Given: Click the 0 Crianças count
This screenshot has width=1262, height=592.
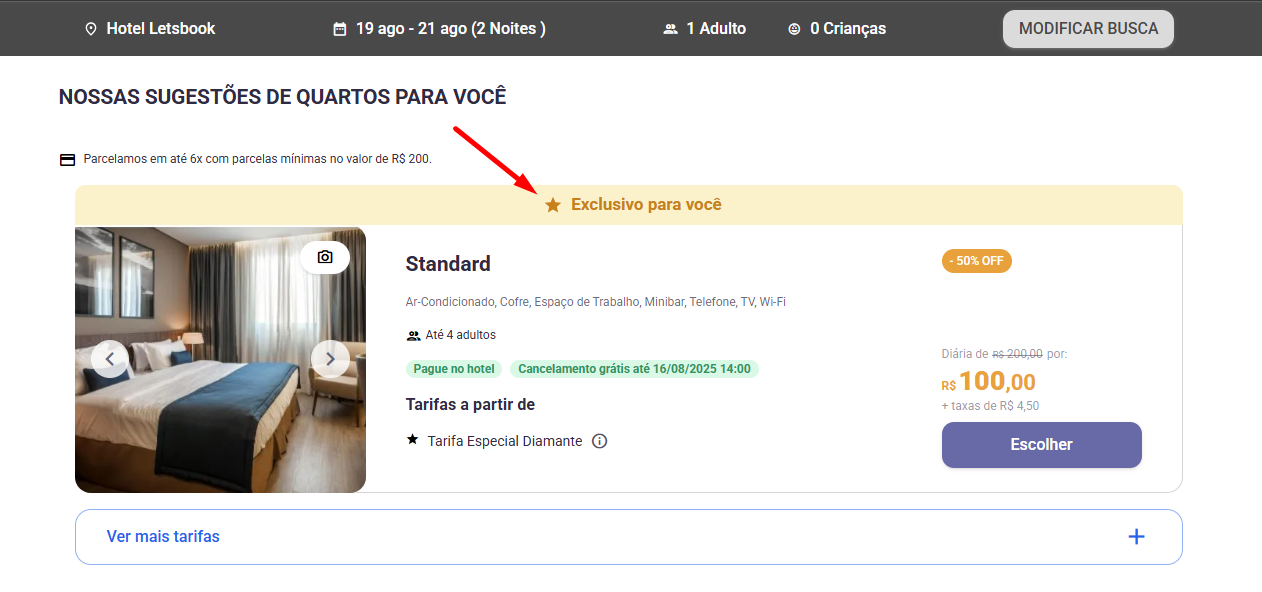Looking at the screenshot, I should coord(848,29).
